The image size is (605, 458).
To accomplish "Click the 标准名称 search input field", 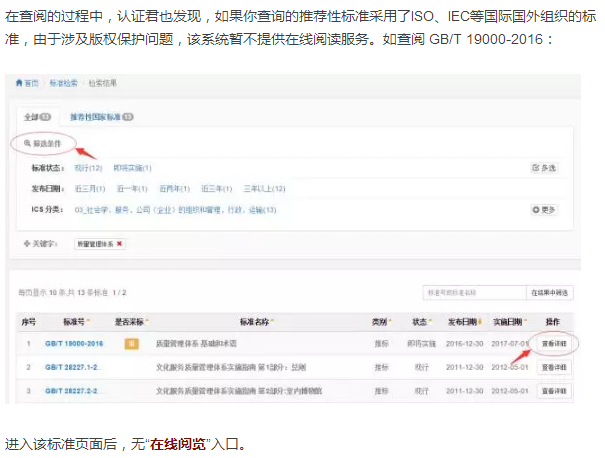I will point(473,292).
